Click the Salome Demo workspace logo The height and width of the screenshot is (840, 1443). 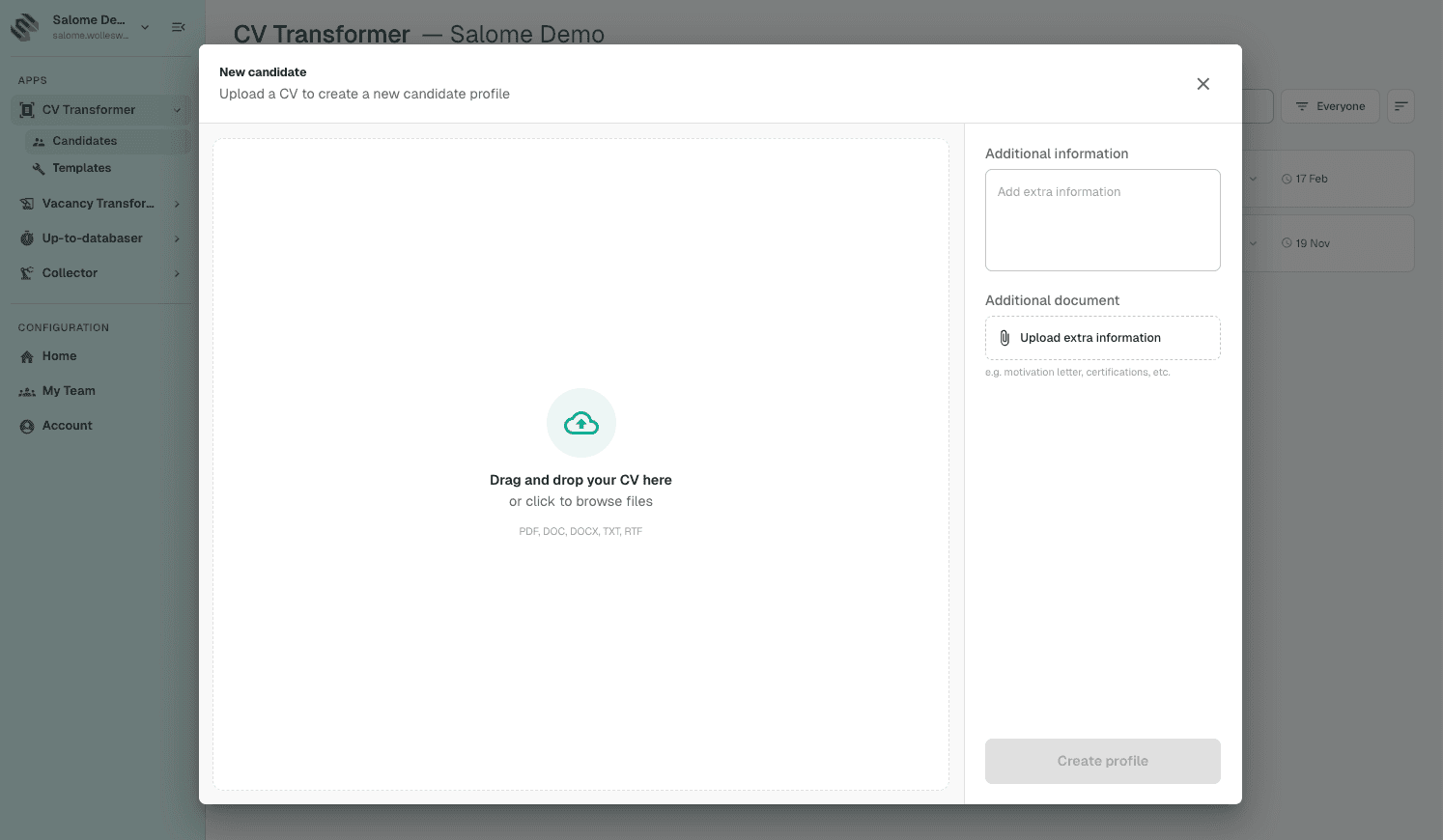pos(25,27)
